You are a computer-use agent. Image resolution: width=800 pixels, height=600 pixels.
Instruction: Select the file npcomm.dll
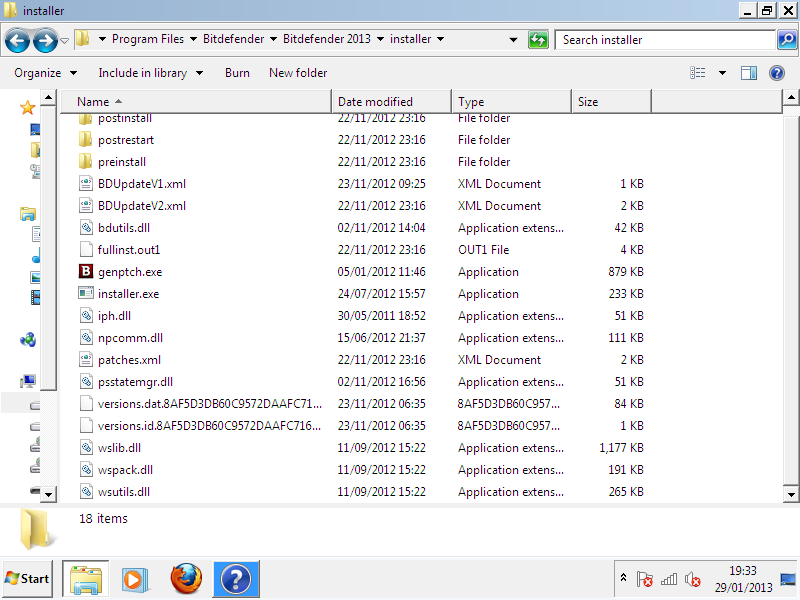point(130,338)
